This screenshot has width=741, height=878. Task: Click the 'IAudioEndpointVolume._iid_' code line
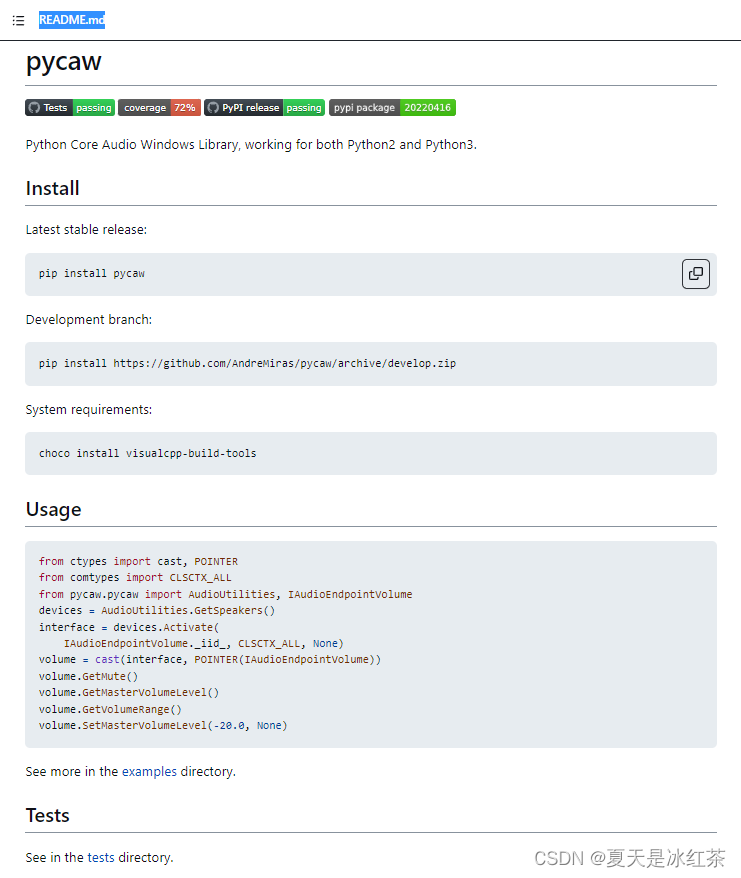pyautogui.click(x=204, y=643)
